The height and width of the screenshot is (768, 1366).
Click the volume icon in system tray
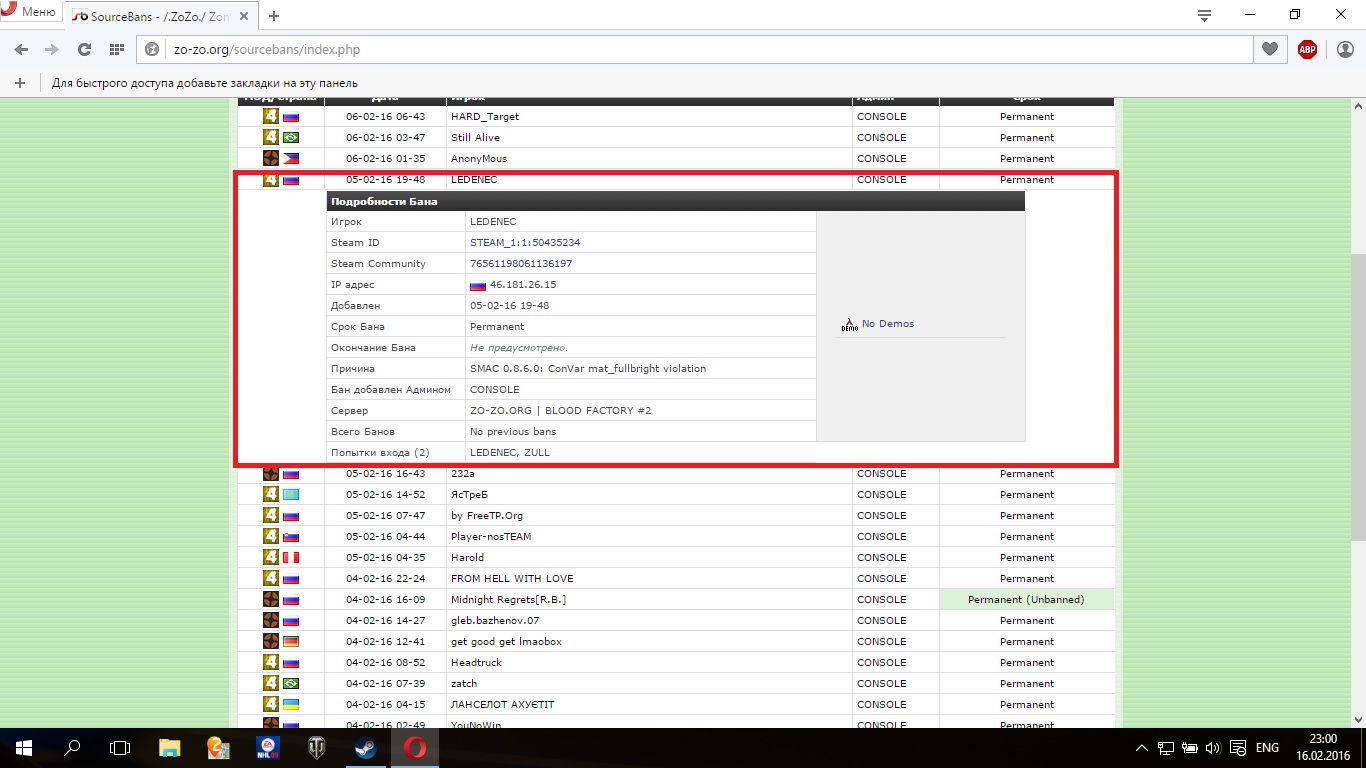coord(1212,748)
